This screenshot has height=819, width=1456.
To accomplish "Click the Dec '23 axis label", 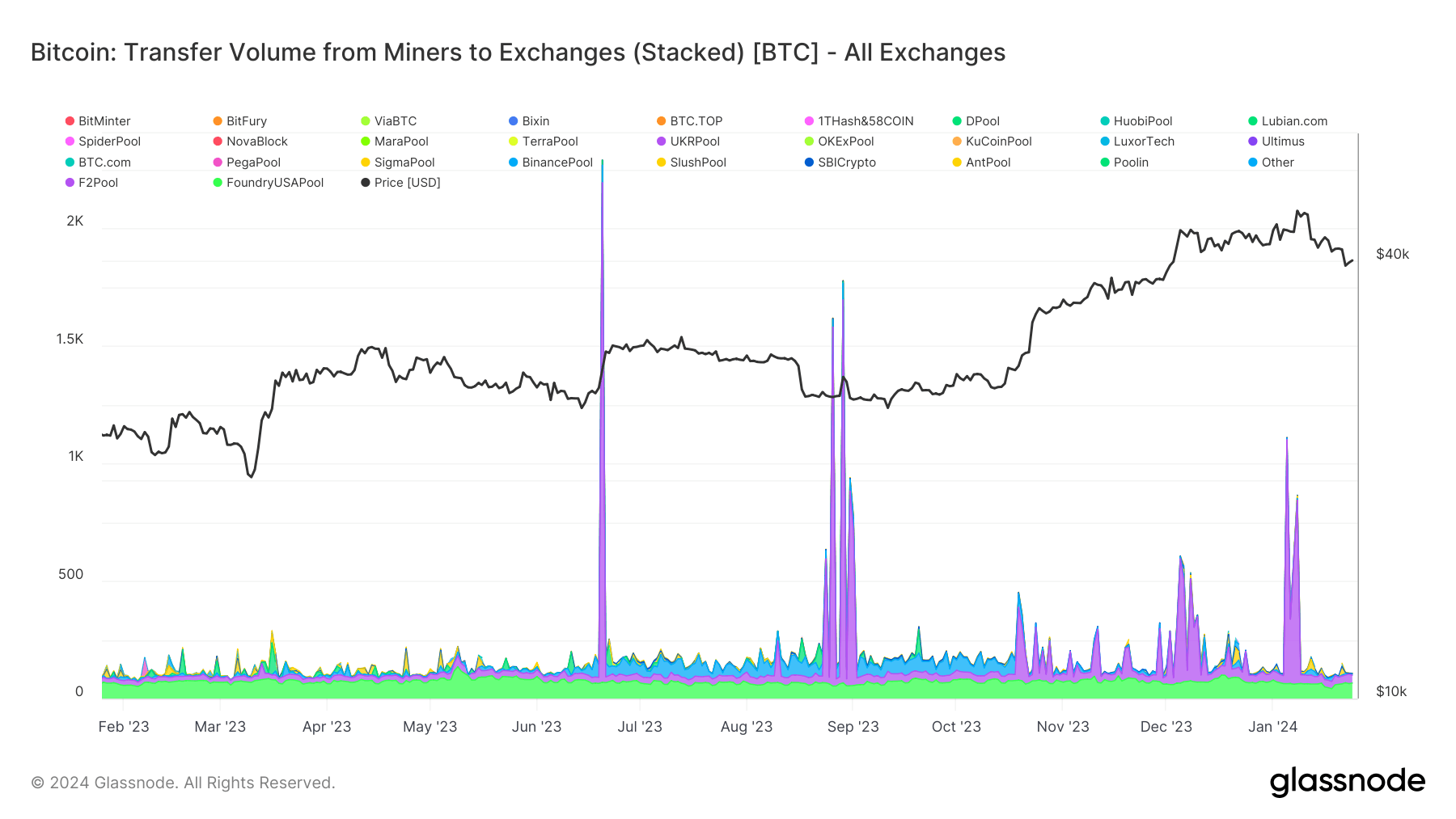I will (x=1166, y=727).
